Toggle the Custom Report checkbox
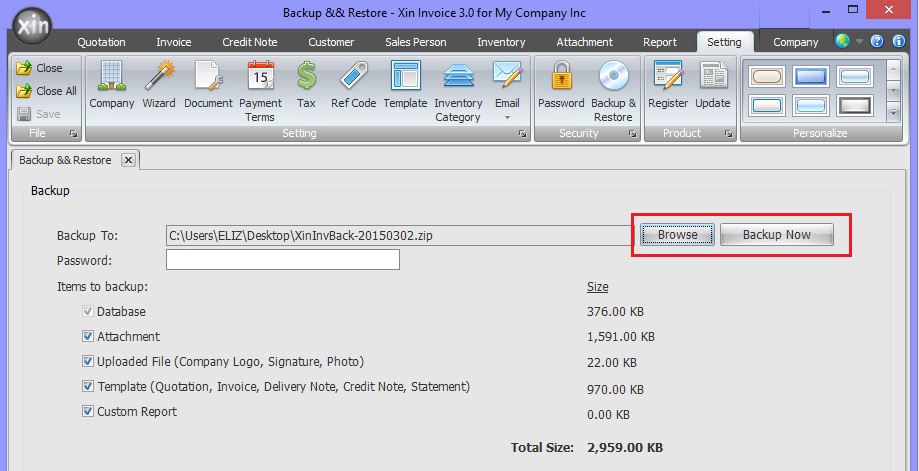Image resolution: width=919 pixels, height=471 pixels. tap(88, 411)
